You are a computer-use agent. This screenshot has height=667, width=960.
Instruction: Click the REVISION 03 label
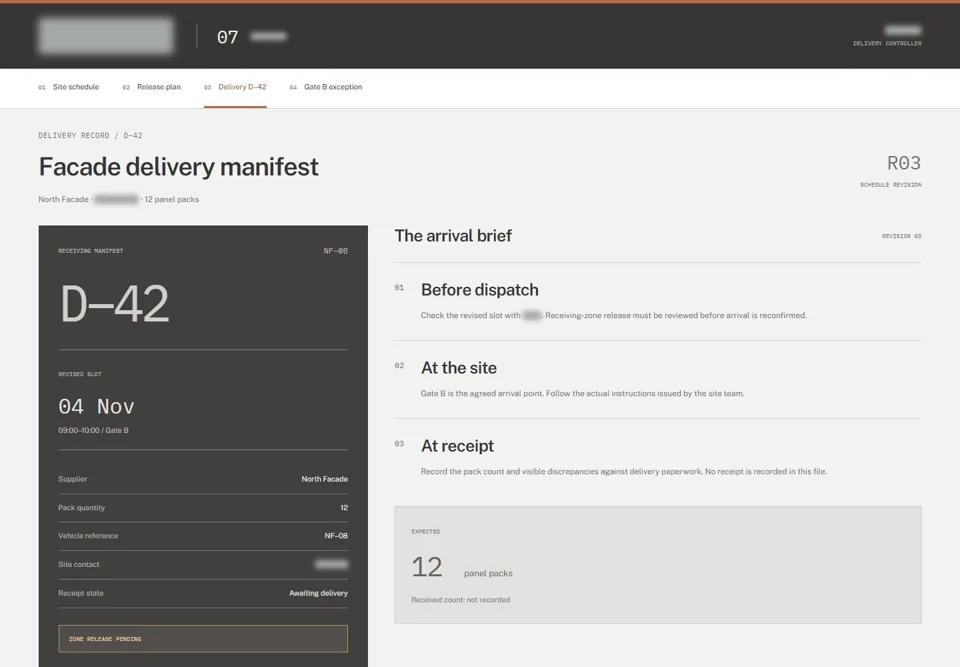901,236
